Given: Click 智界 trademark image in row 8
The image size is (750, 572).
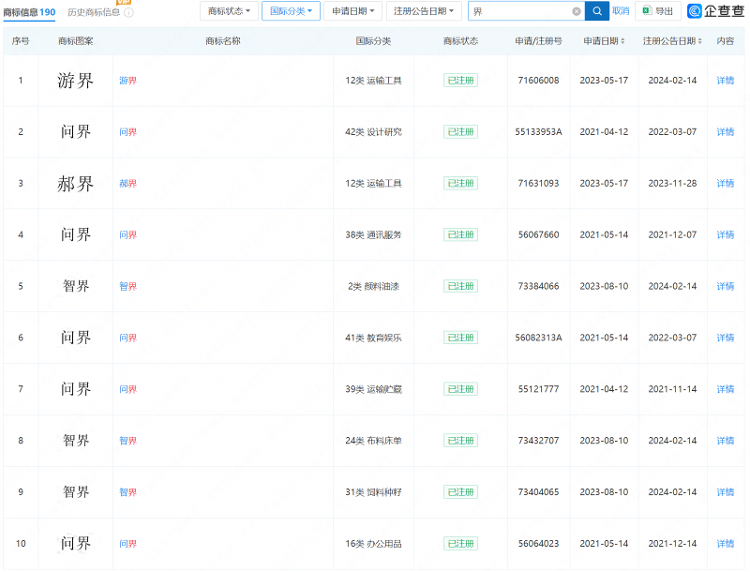Looking at the screenshot, I should coord(76,440).
